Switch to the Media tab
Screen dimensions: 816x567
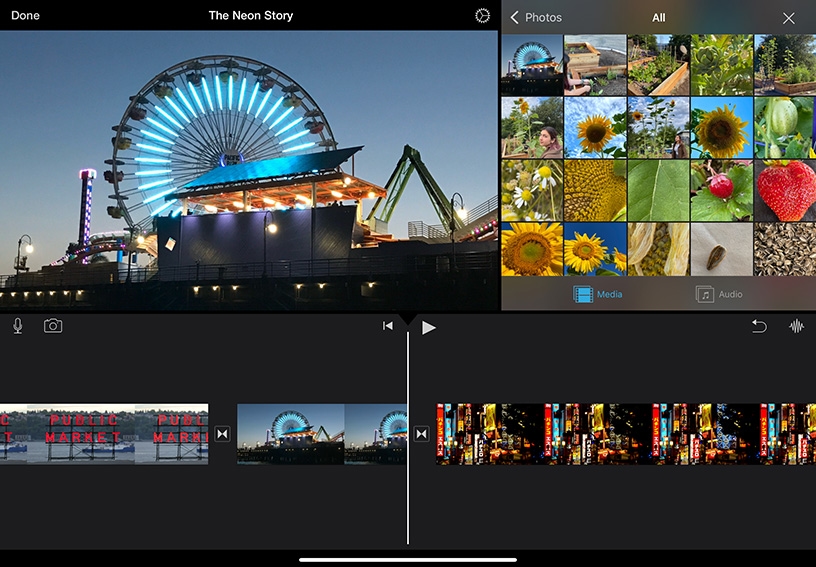pos(598,294)
